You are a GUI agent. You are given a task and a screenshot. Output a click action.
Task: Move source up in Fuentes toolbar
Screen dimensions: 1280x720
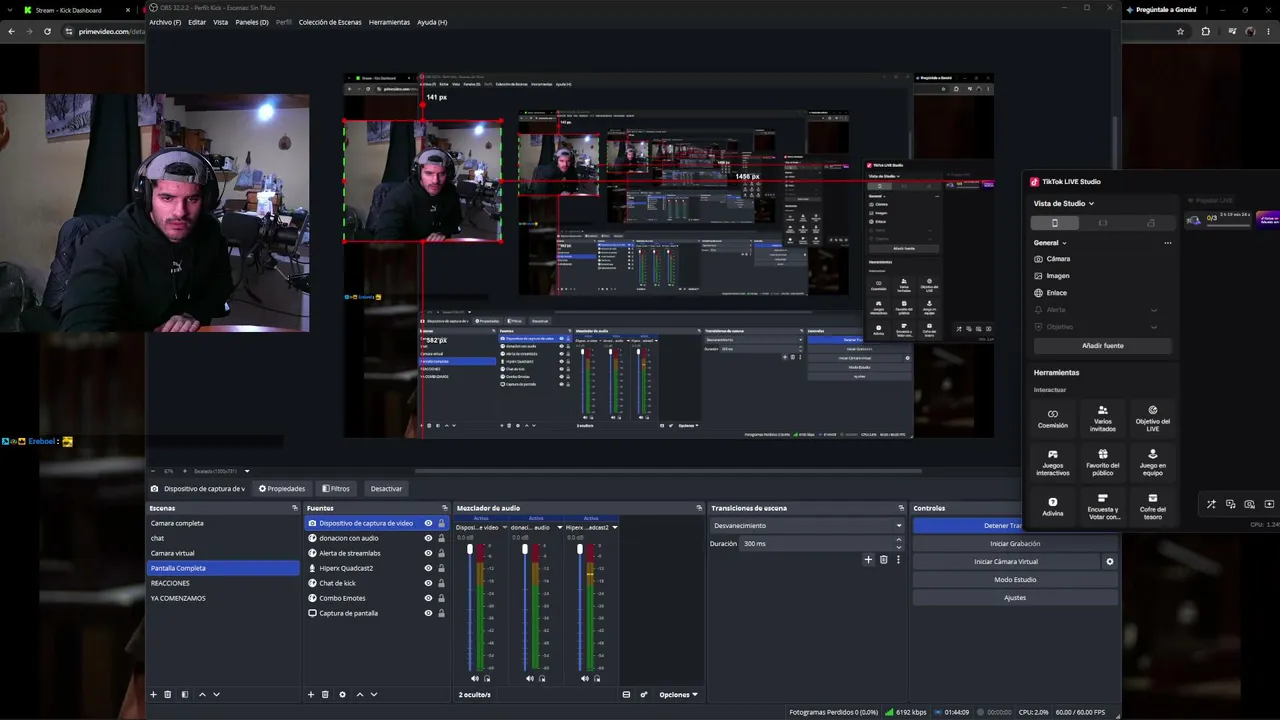(x=360, y=694)
